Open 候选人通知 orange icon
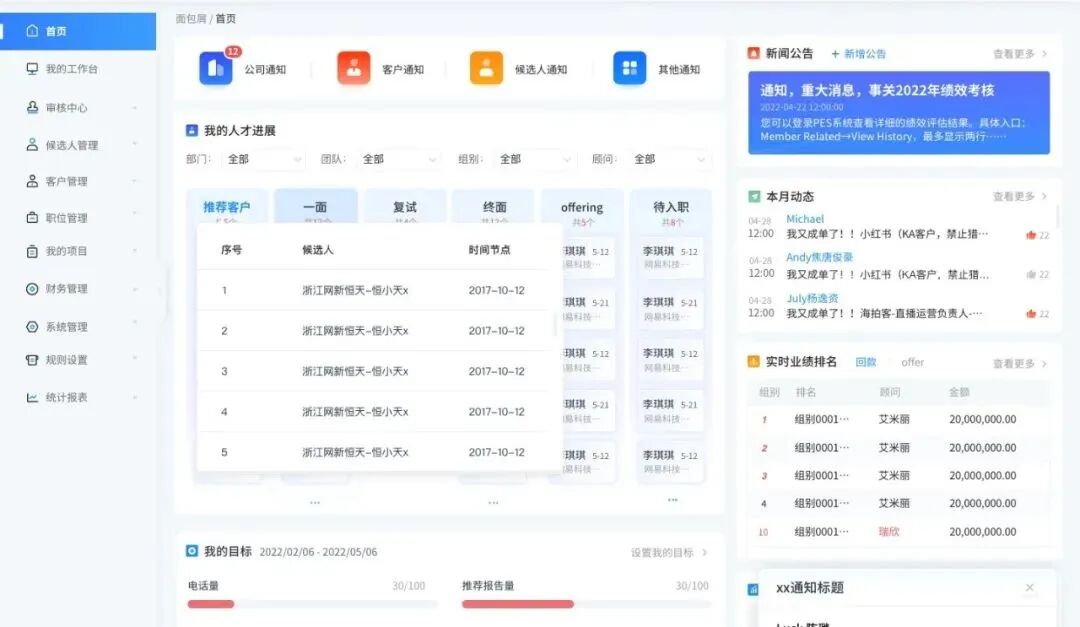This screenshot has height=627, width=1080. pos(486,68)
